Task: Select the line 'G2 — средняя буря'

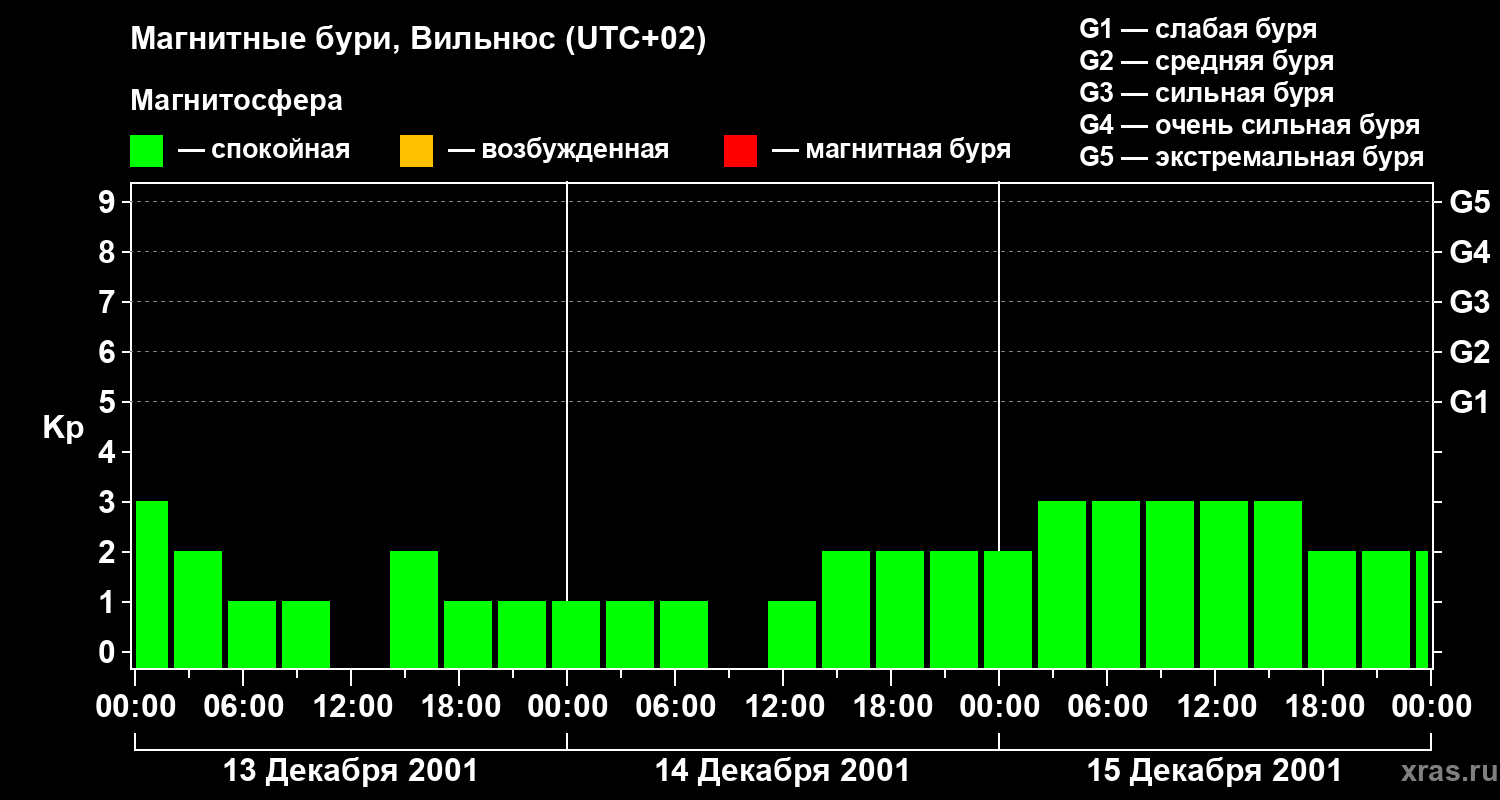Action: coord(1207,61)
